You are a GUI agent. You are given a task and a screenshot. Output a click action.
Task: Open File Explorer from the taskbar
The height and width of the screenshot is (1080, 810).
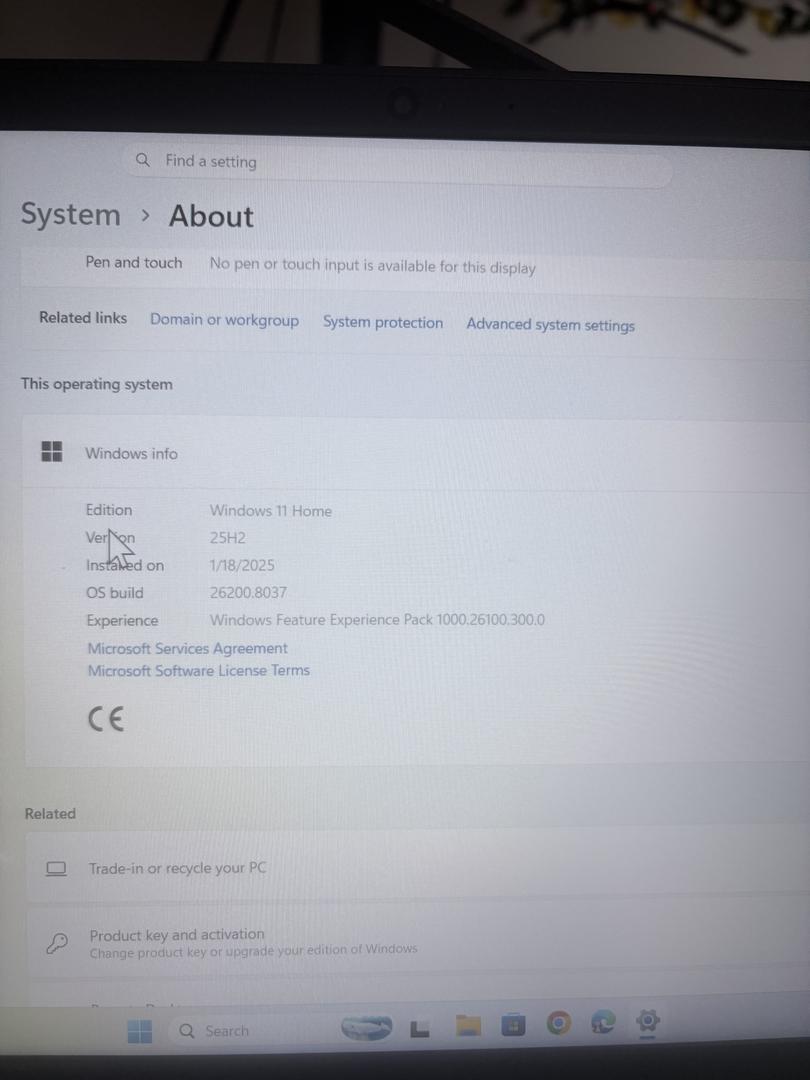point(468,1026)
